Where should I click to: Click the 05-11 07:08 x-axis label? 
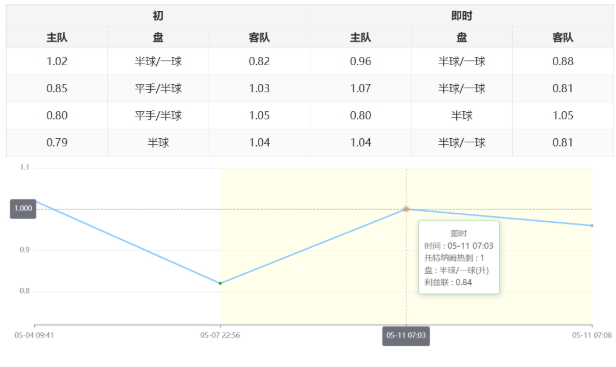click(x=592, y=335)
